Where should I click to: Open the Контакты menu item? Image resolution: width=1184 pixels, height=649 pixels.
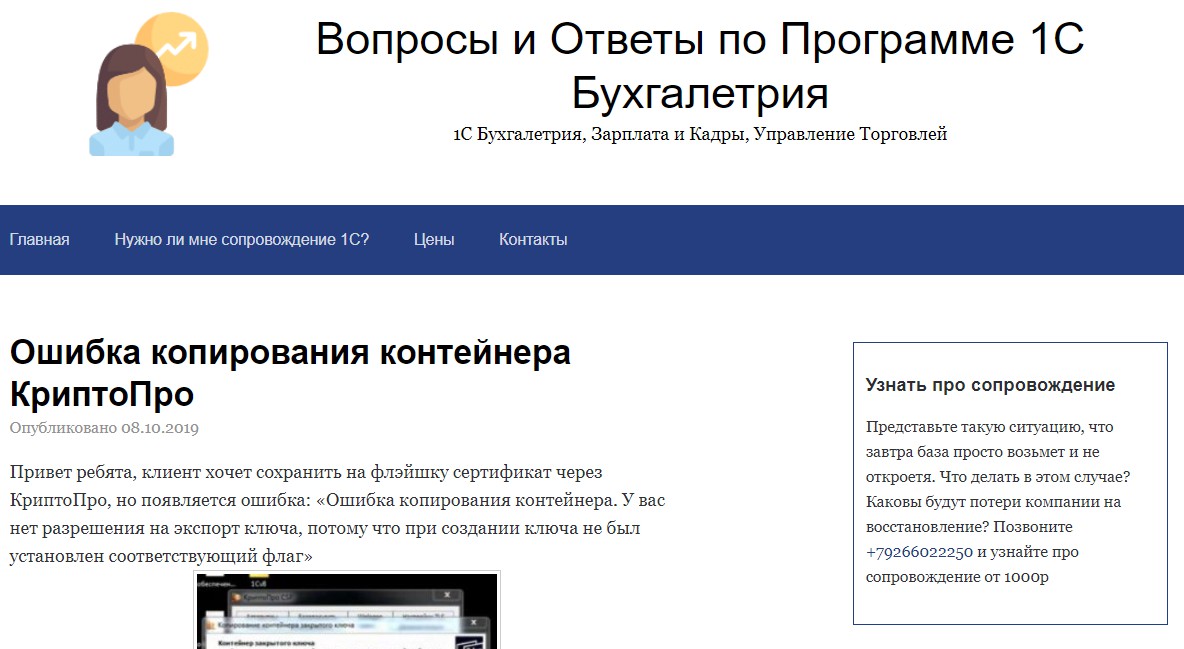point(533,240)
